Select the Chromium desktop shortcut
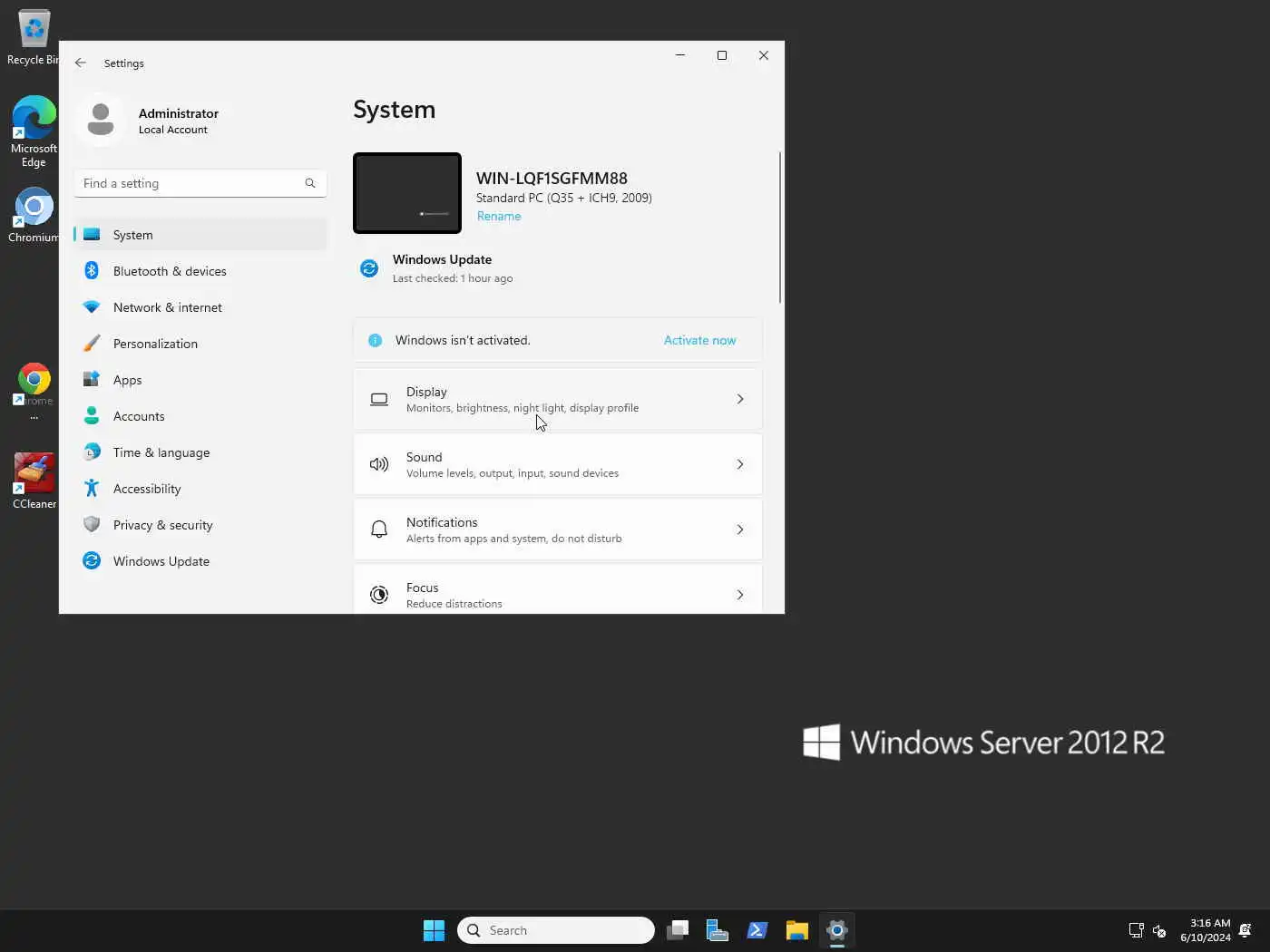Viewport: 1270px width, 952px height. point(34,216)
